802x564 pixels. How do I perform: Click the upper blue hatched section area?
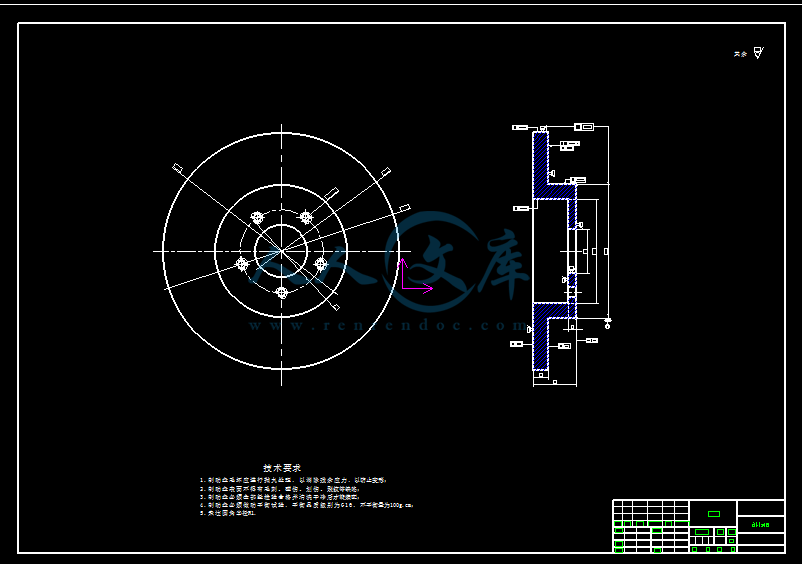pyautogui.click(x=541, y=165)
